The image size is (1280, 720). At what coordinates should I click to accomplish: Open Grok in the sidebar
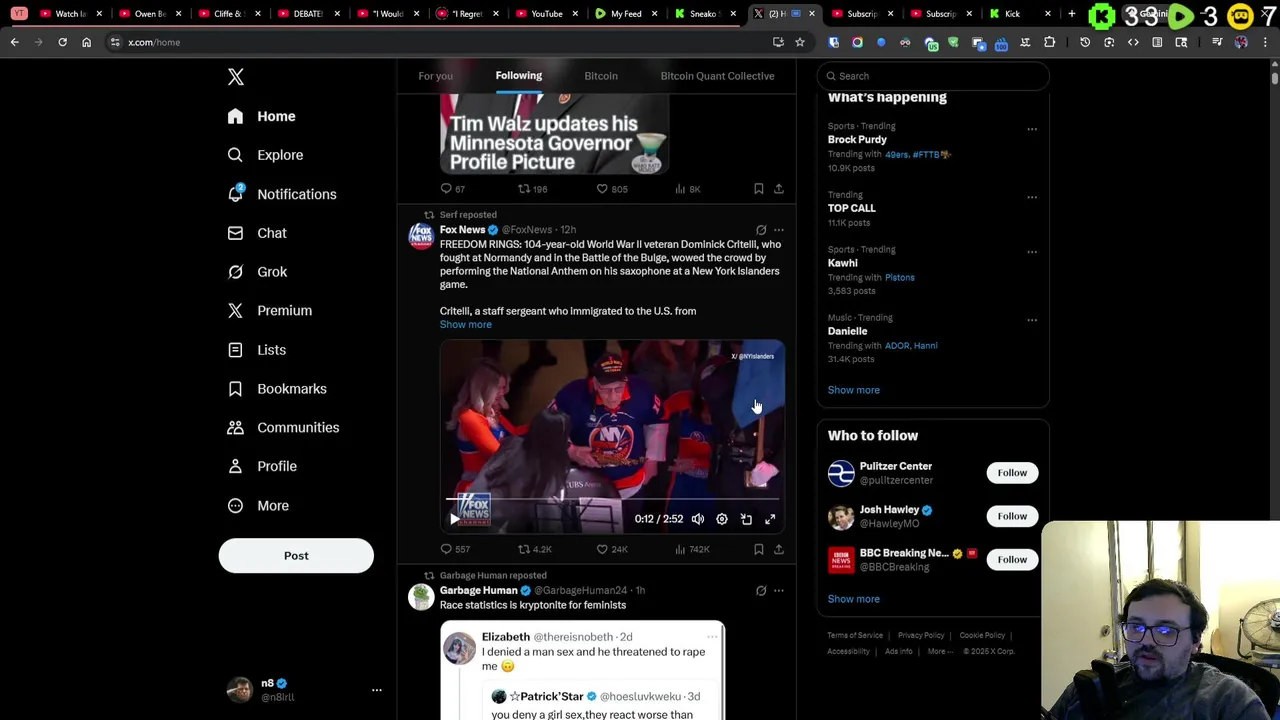pos(257,272)
